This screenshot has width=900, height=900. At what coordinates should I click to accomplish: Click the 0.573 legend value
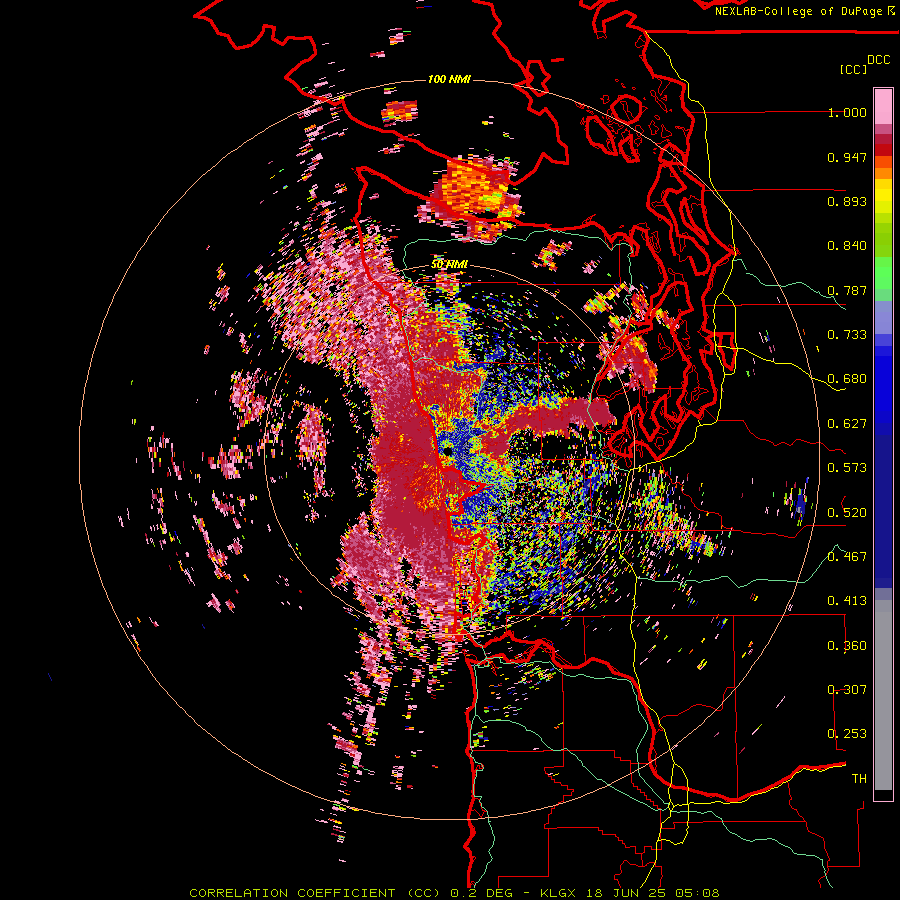coord(847,468)
